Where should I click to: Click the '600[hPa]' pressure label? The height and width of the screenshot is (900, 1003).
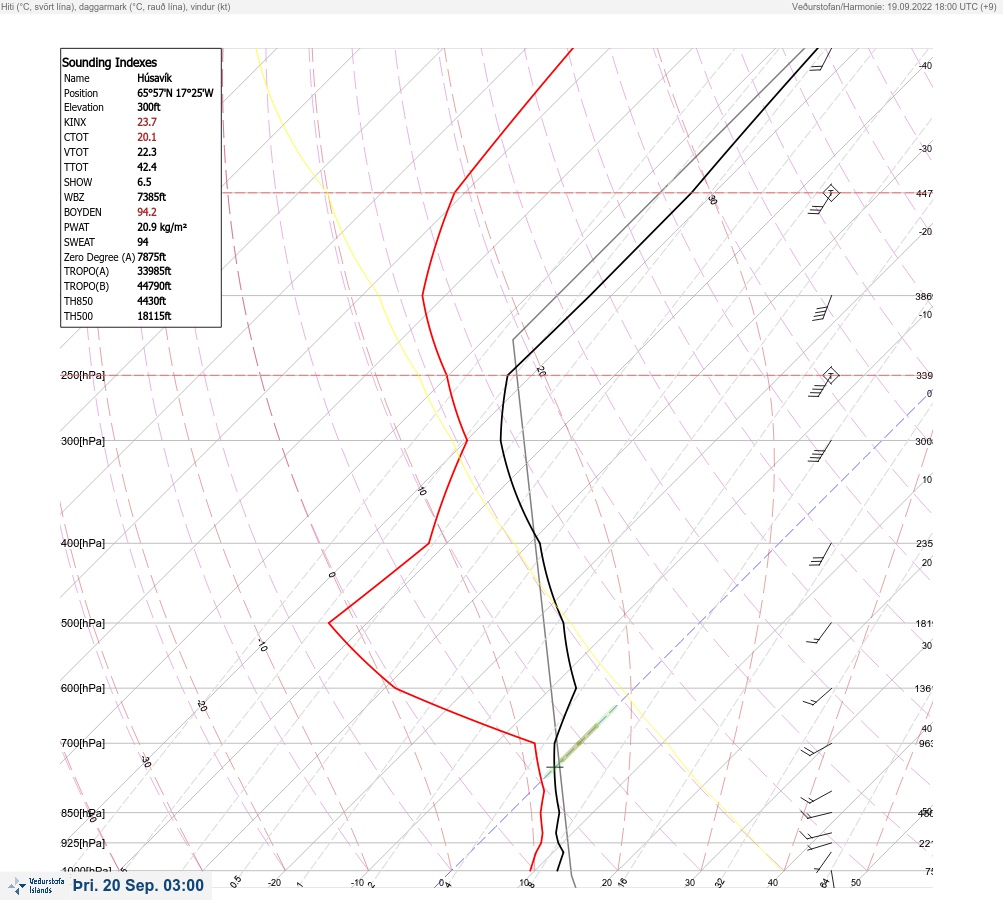(x=83, y=688)
